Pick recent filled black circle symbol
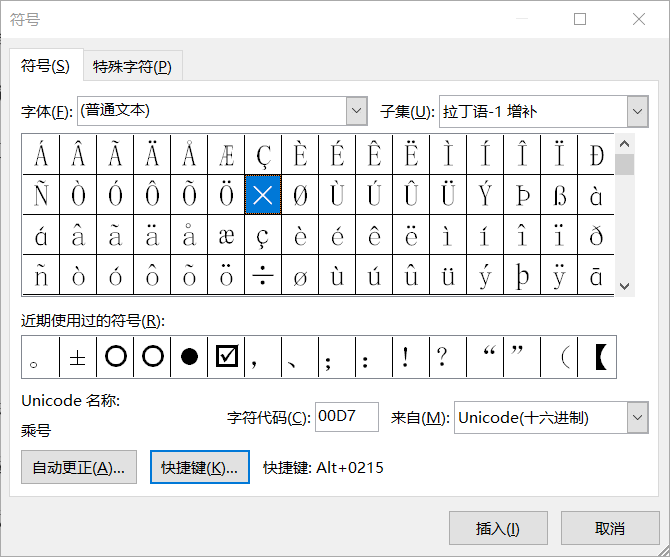670x557 pixels. coord(189,357)
